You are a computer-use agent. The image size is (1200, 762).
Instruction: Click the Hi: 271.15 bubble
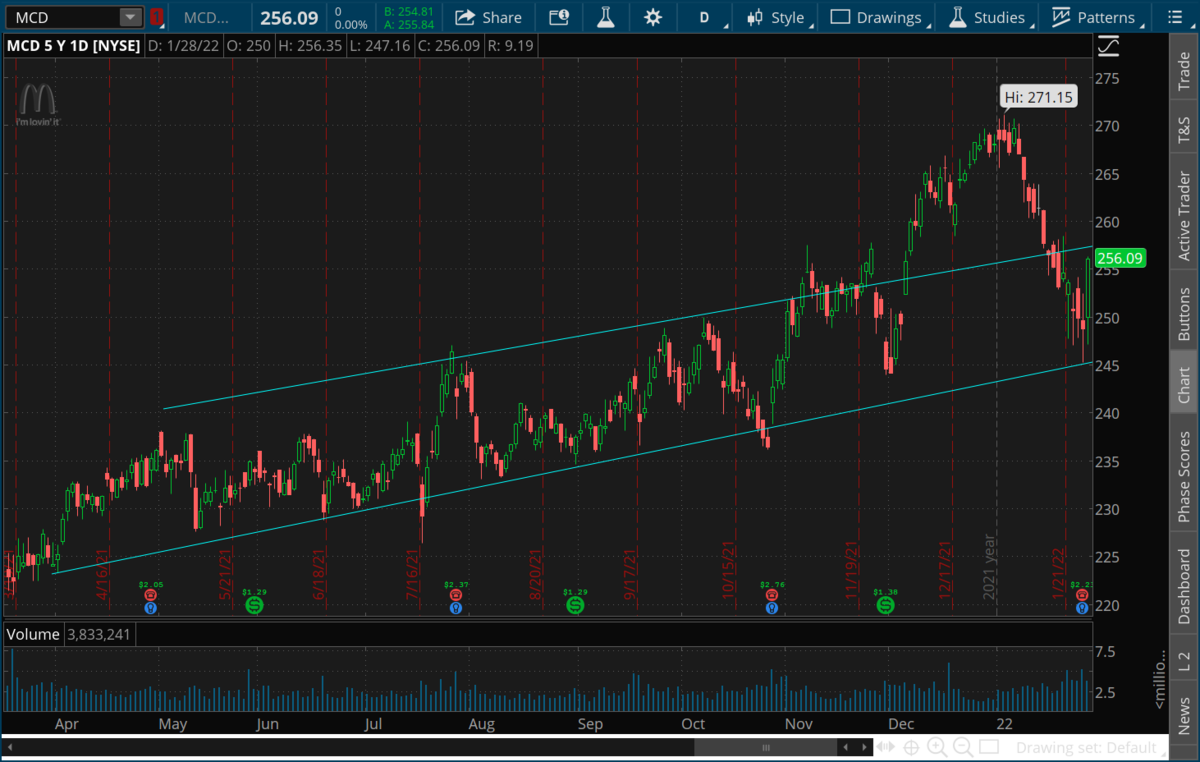coord(1038,97)
